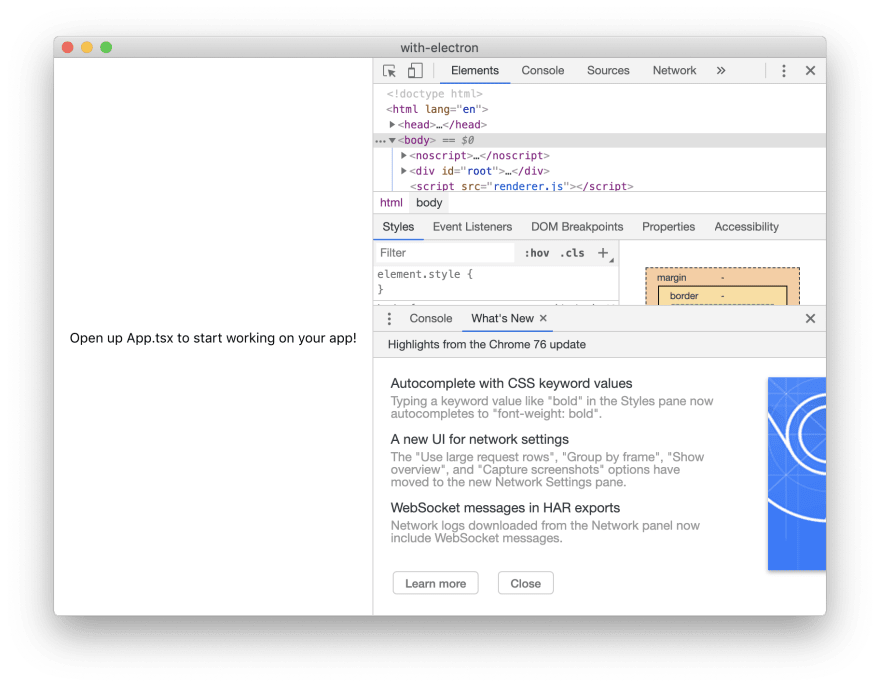Switch to the Network tab

tap(674, 71)
